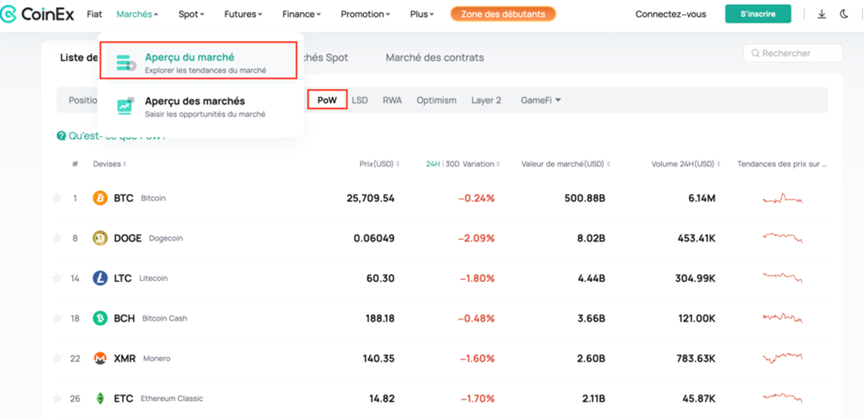Favorite ETC with its star
Screen dimensions: 864x419
tap(57, 398)
